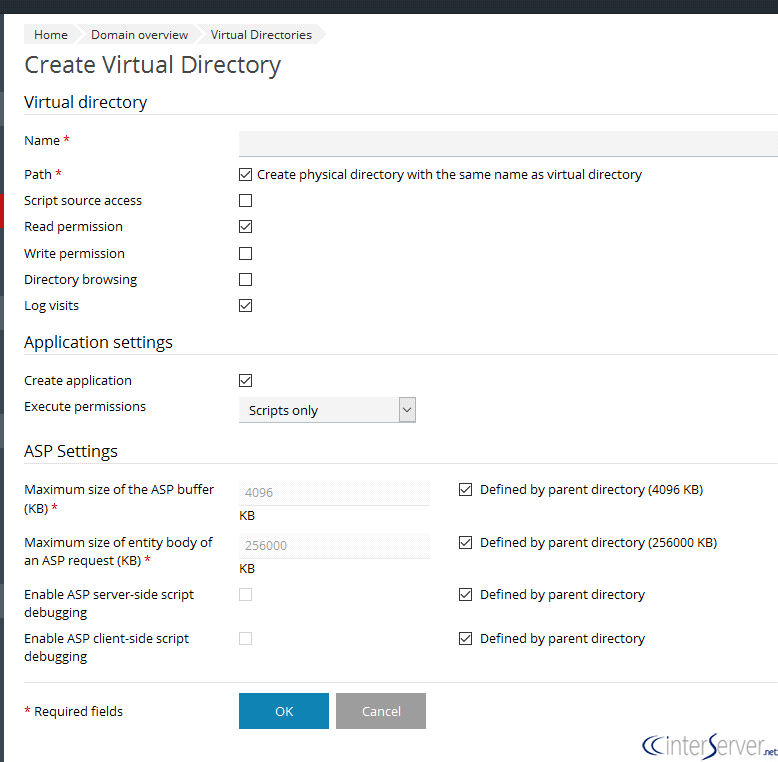Click the InterServer logo
The height and width of the screenshot is (762, 778).
[710, 746]
